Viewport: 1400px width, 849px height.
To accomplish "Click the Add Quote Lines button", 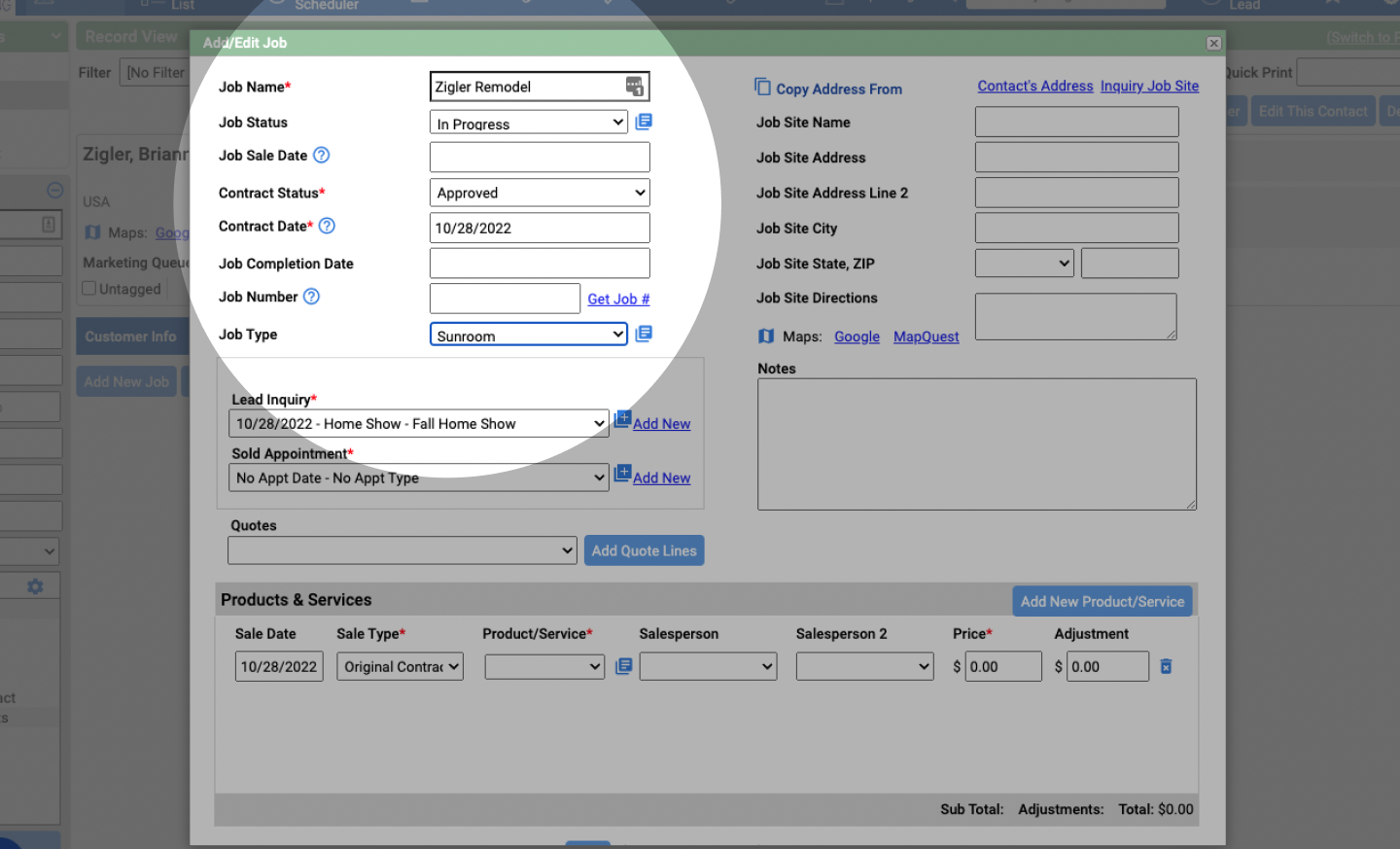I will tap(644, 550).
